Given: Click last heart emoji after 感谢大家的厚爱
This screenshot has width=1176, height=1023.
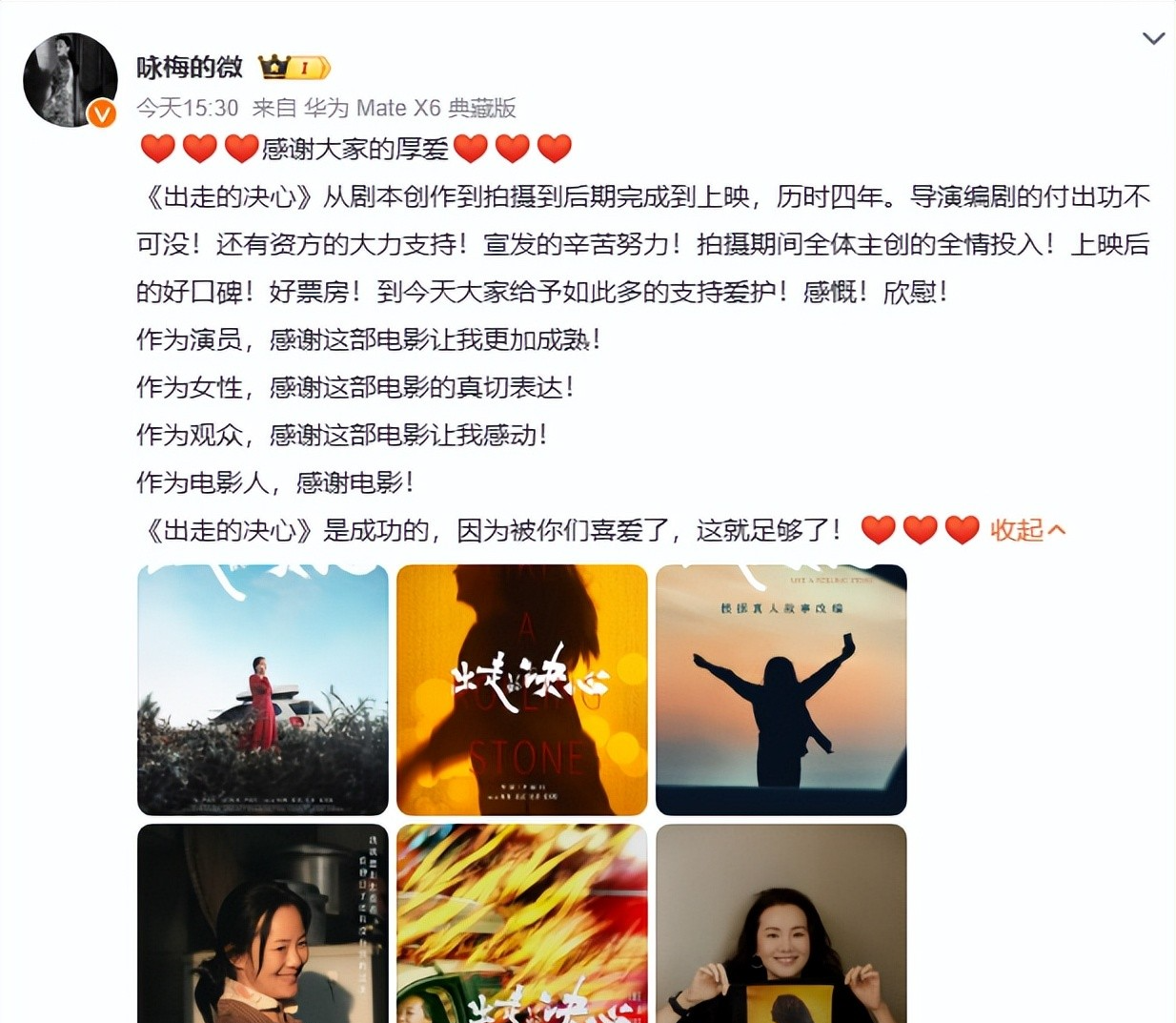Looking at the screenshot, I should [555, 149].
